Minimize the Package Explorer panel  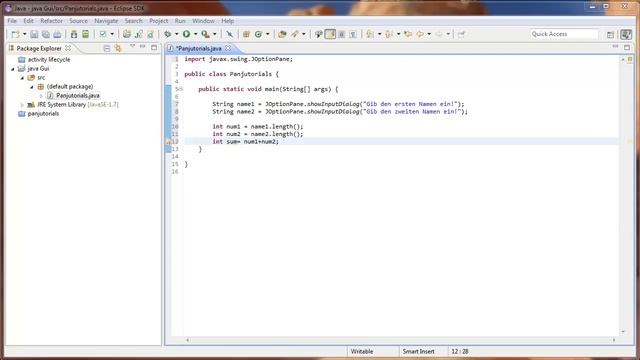(142, 47)
